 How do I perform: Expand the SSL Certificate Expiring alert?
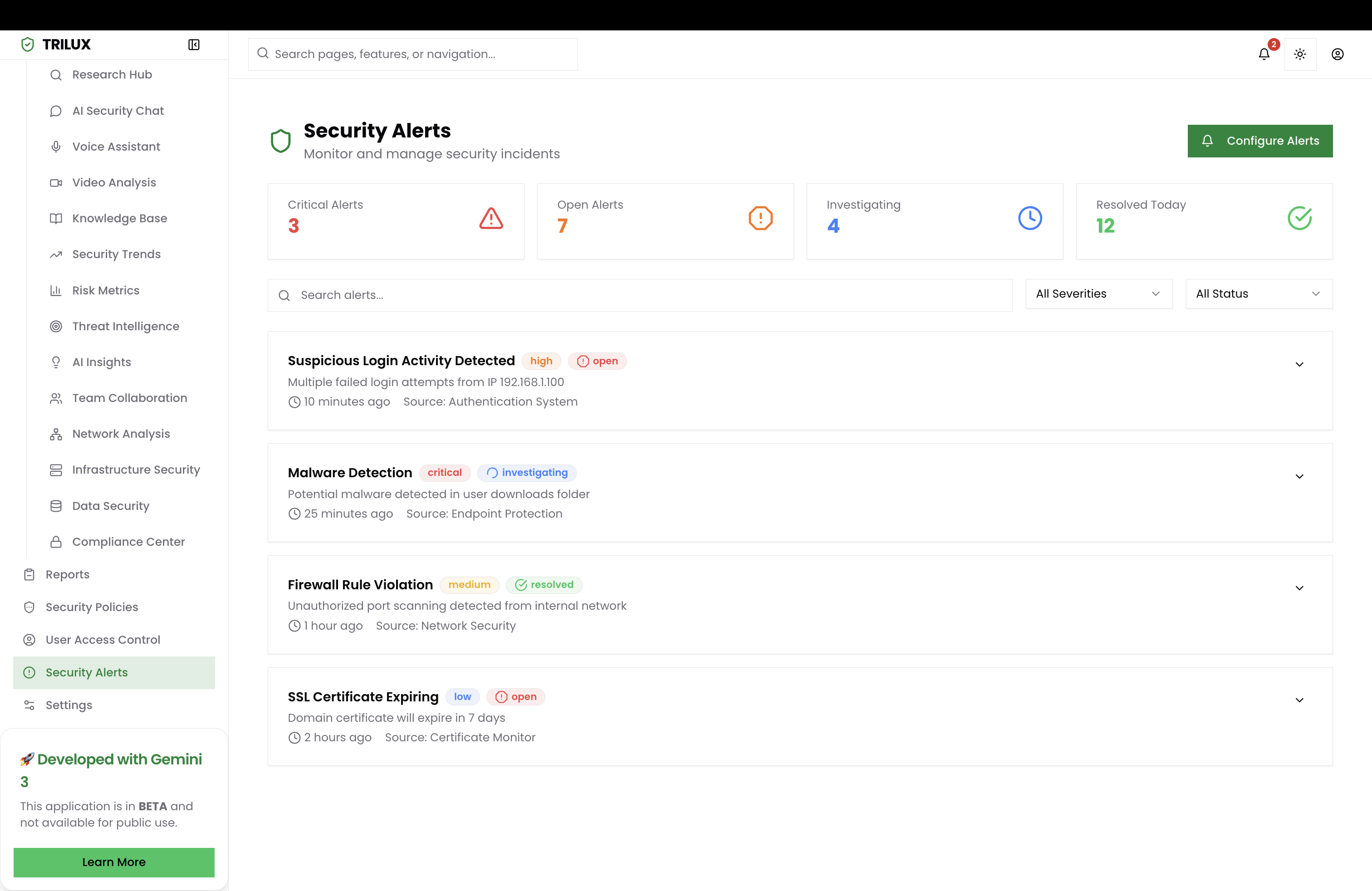(x=1299, y=700)
